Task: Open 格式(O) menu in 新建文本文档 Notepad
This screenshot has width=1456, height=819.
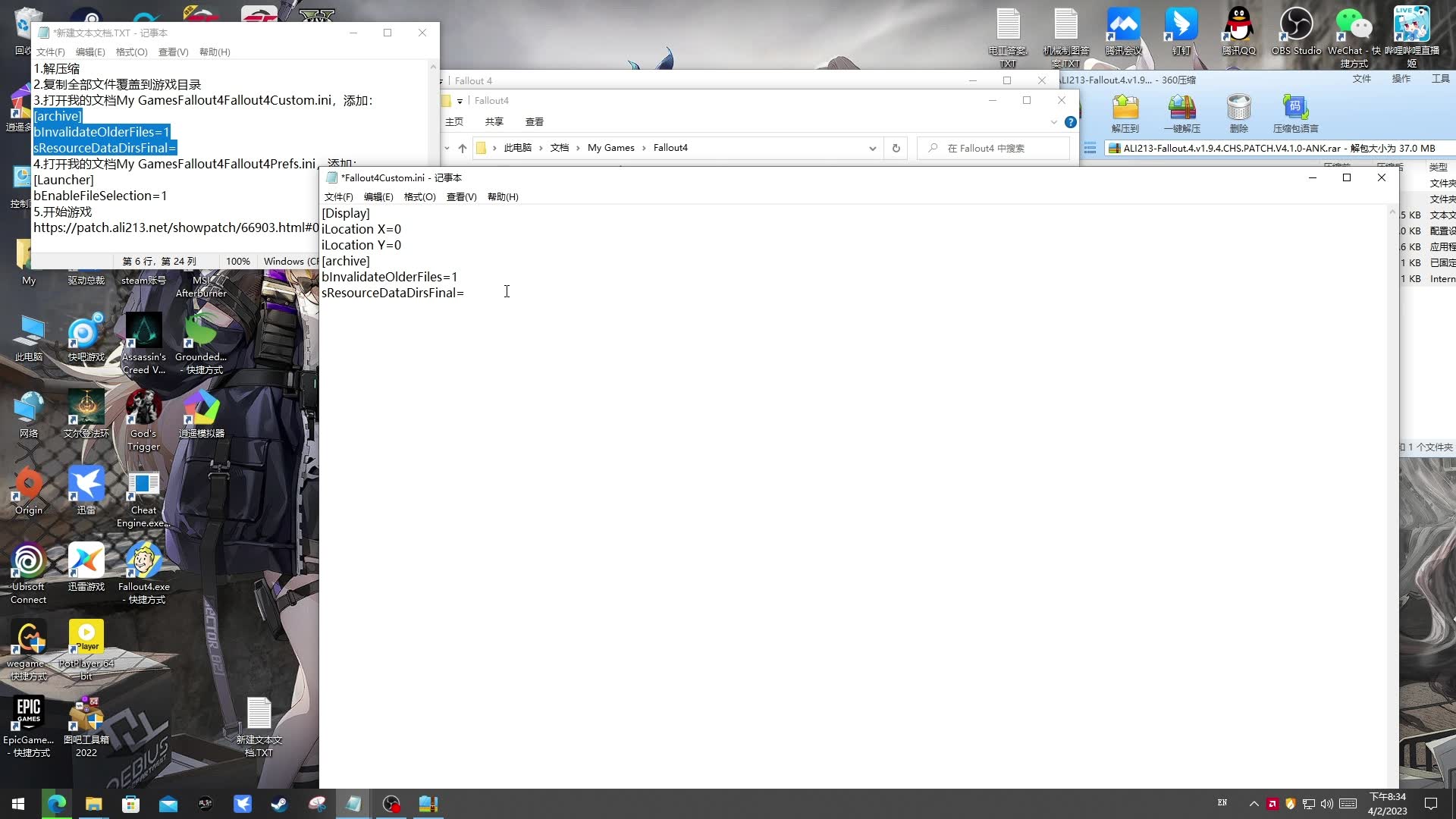Action: [131, 52]
